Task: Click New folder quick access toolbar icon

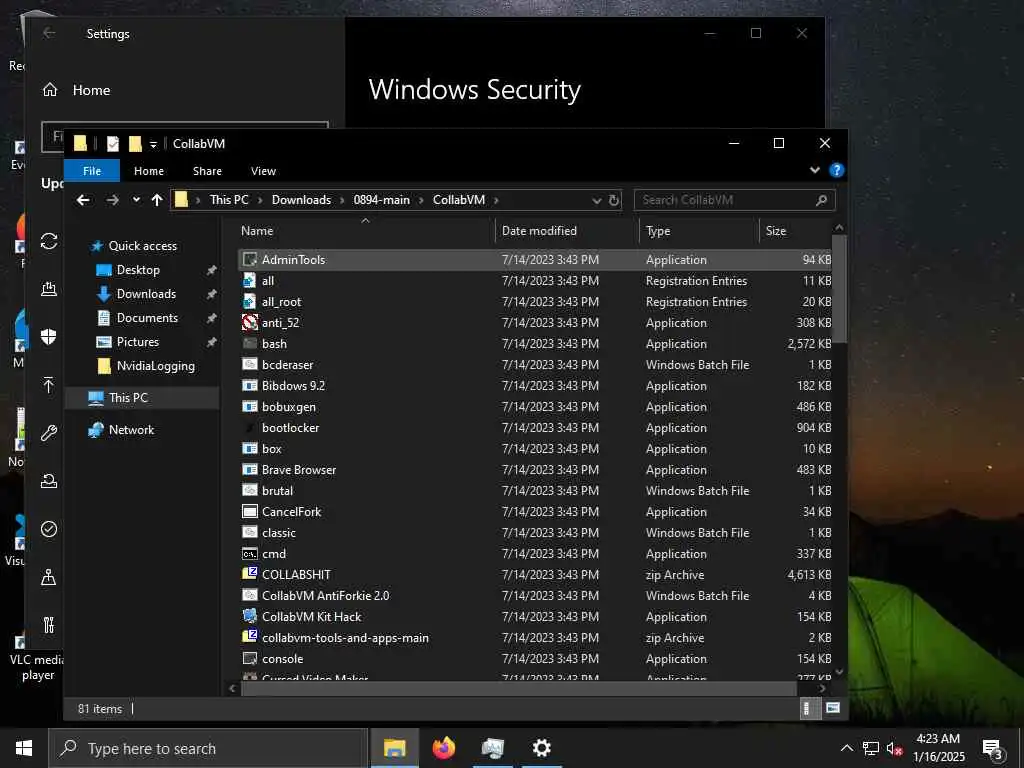Action: [x=135, y=144]
